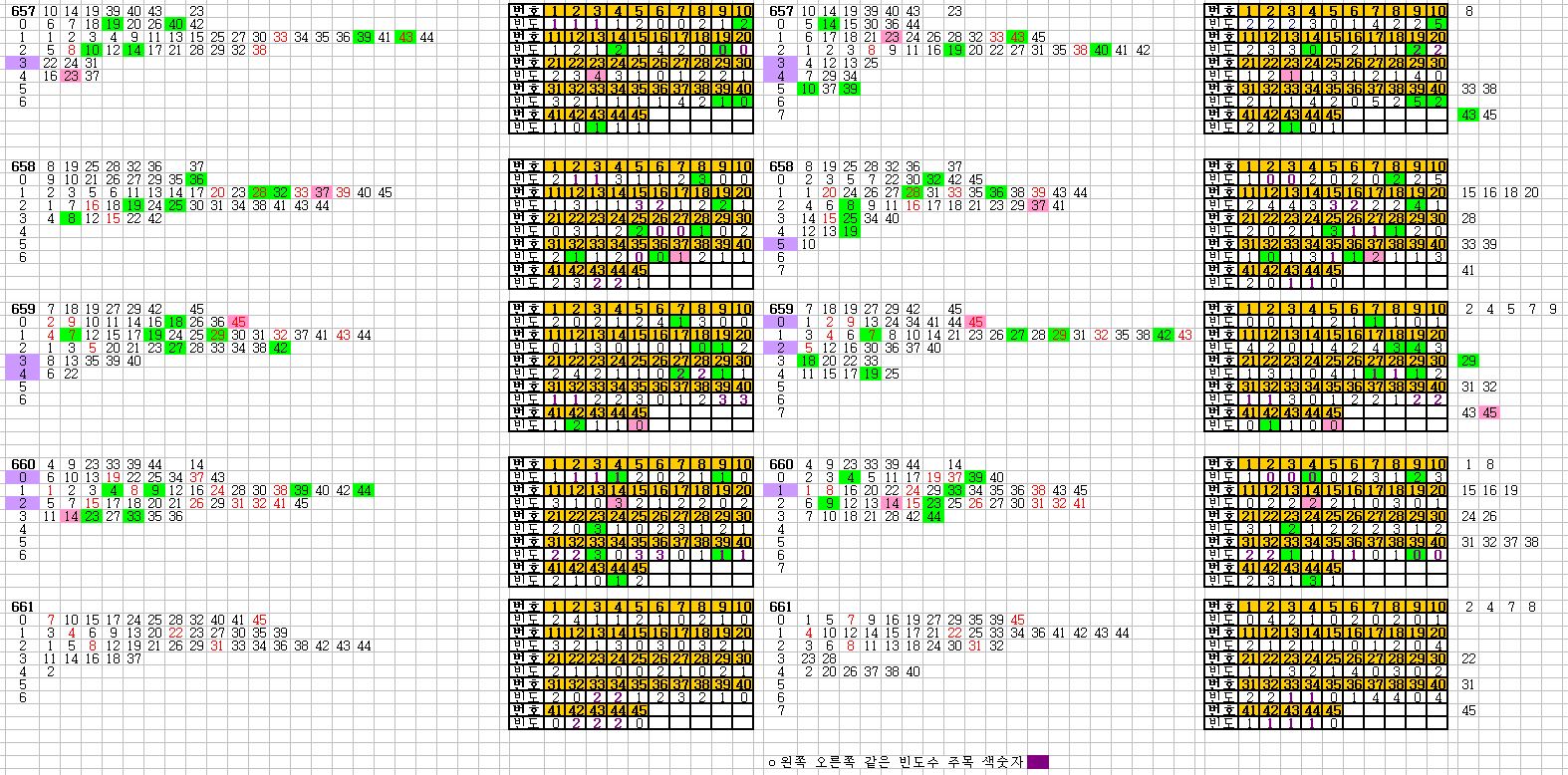Click pink frequency 4 under number 23 in first 657 table

click(x=596, y=76)
